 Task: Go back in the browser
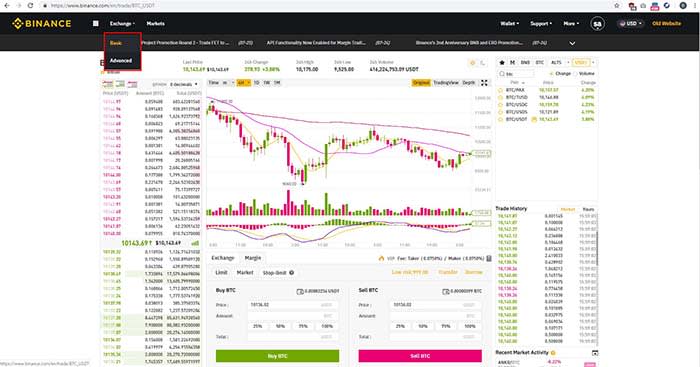[6, 5]
